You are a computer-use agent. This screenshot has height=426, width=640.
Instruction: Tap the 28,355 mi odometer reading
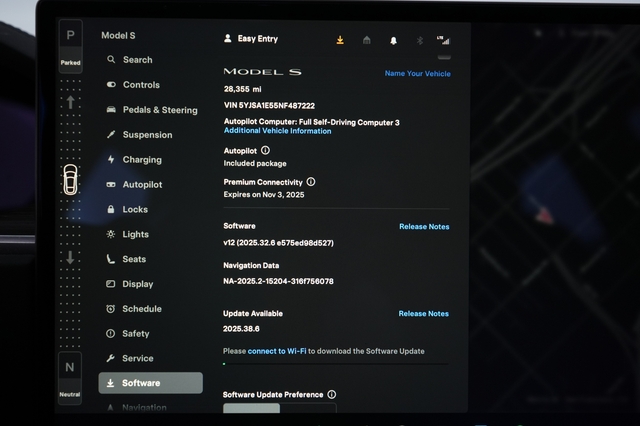pos(242,89)
